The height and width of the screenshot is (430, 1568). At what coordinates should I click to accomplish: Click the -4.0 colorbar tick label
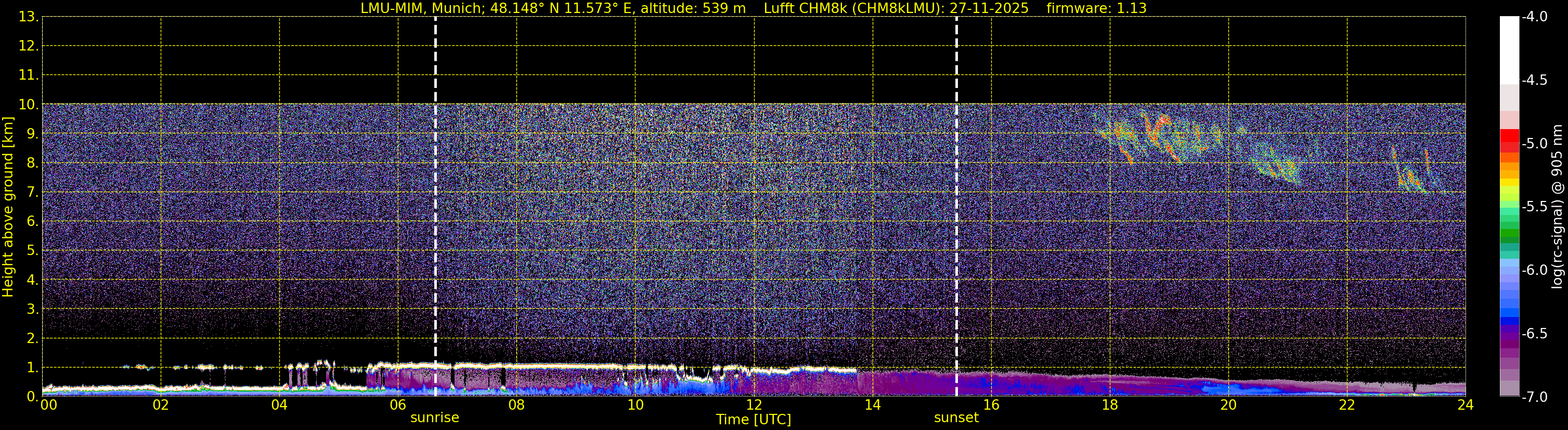[1534, 17]
